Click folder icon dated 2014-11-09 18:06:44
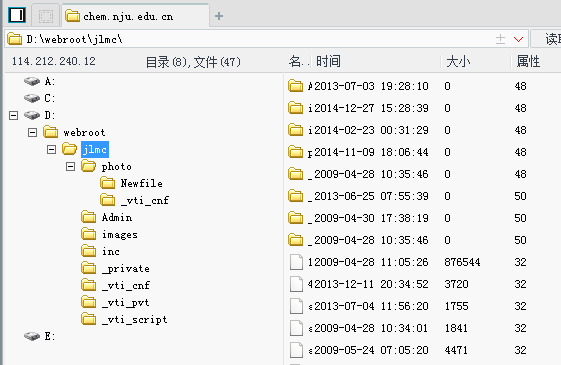 pyautogui.click(x=296, y=152)
